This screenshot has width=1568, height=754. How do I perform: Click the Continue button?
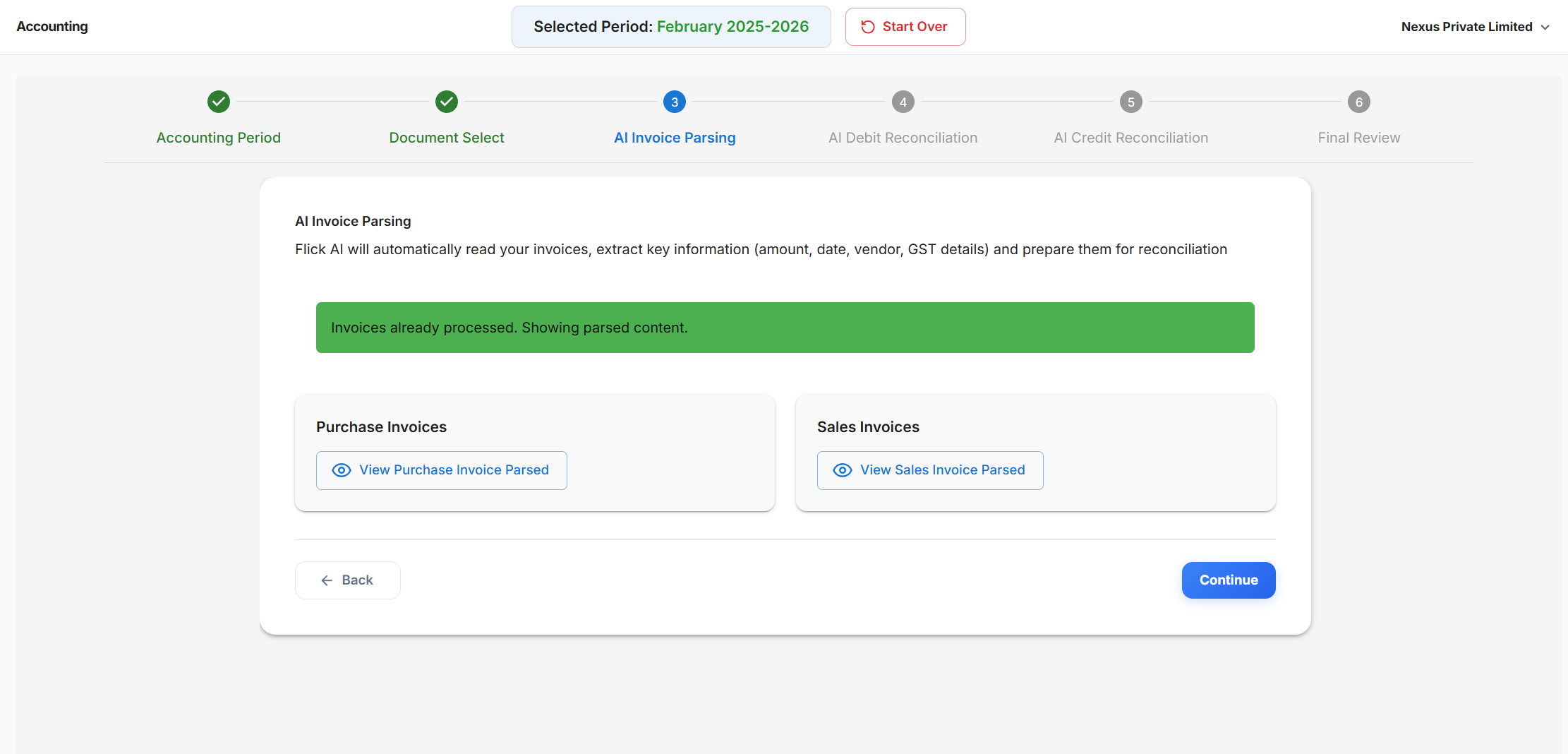pyautogui.click(x=1229, y=580)
